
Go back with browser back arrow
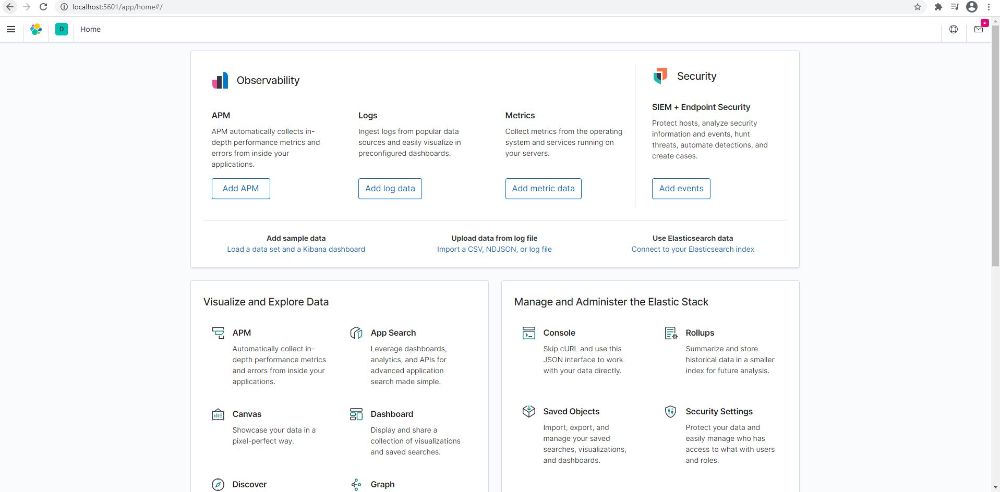10,7
